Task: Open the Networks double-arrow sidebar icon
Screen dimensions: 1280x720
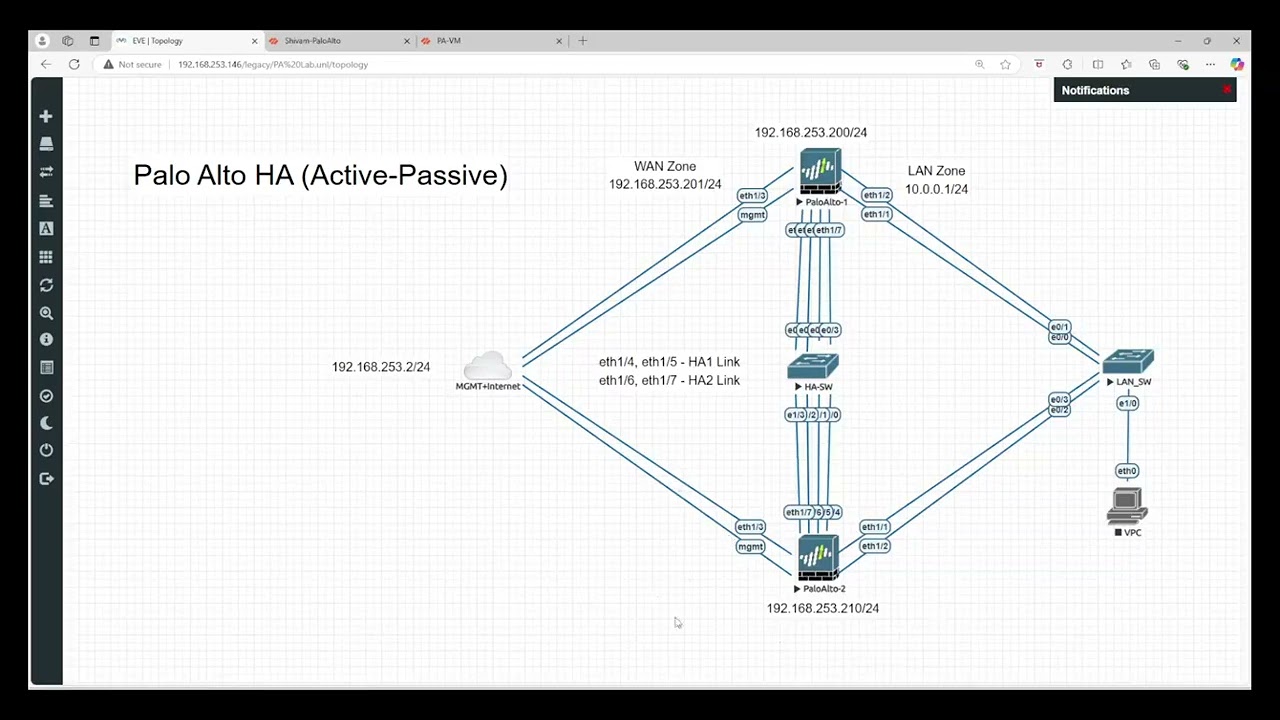Action: click(x=46, y=172)
